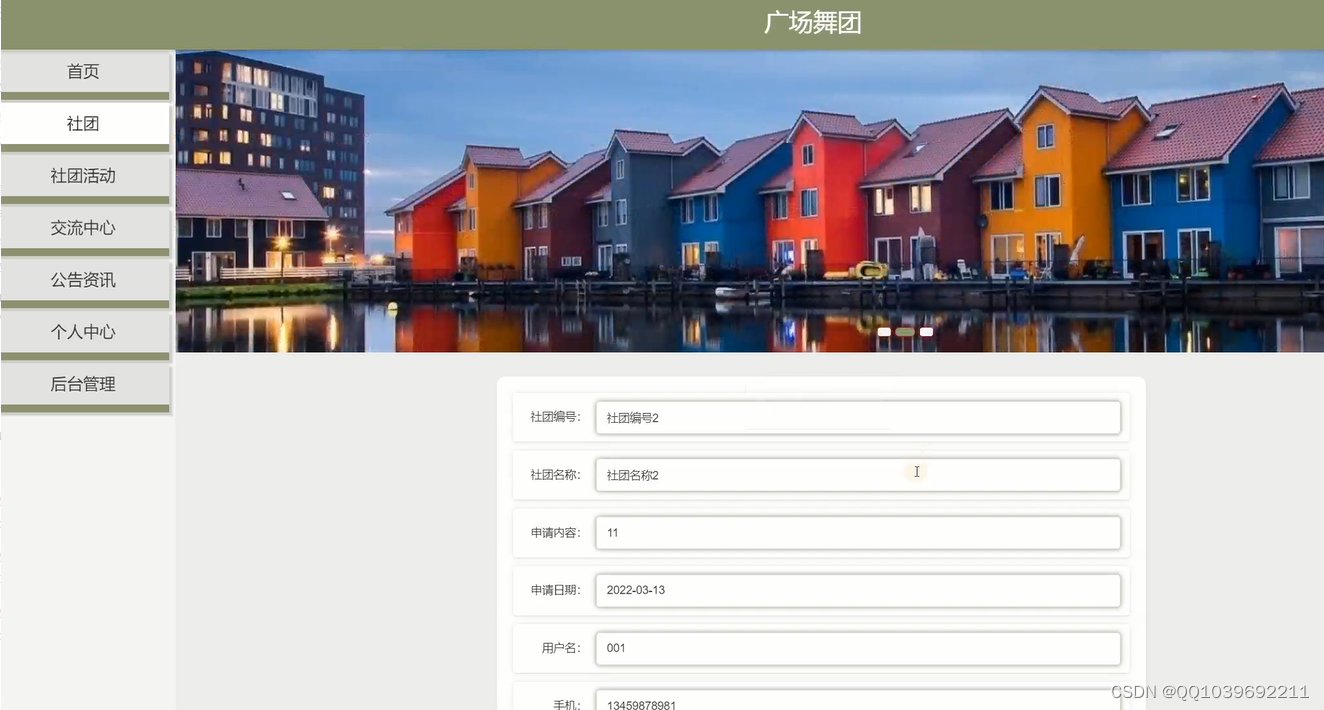Focus the 申请内容 text field
This screenshot has width=1324, height=710.
point(858,533)
